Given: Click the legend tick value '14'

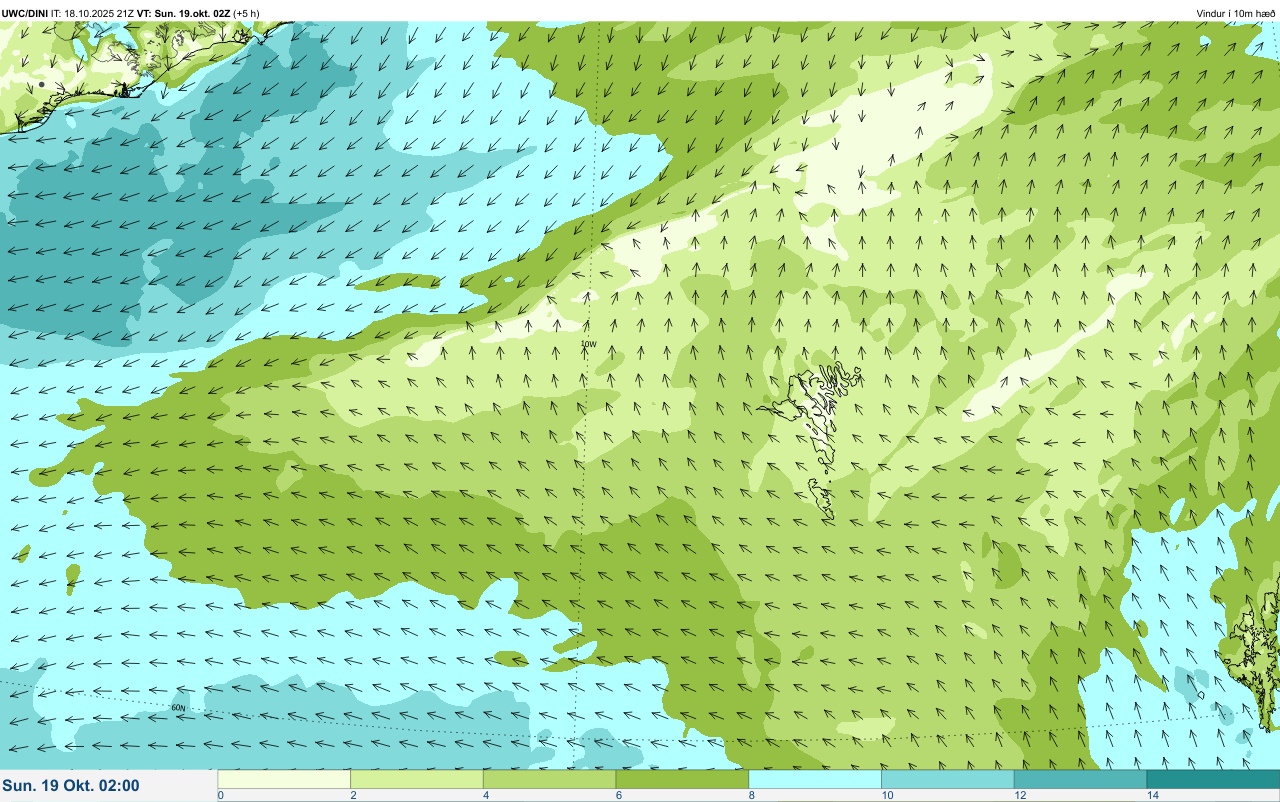Looking at the screenshot, I should tap(1153, 795).
